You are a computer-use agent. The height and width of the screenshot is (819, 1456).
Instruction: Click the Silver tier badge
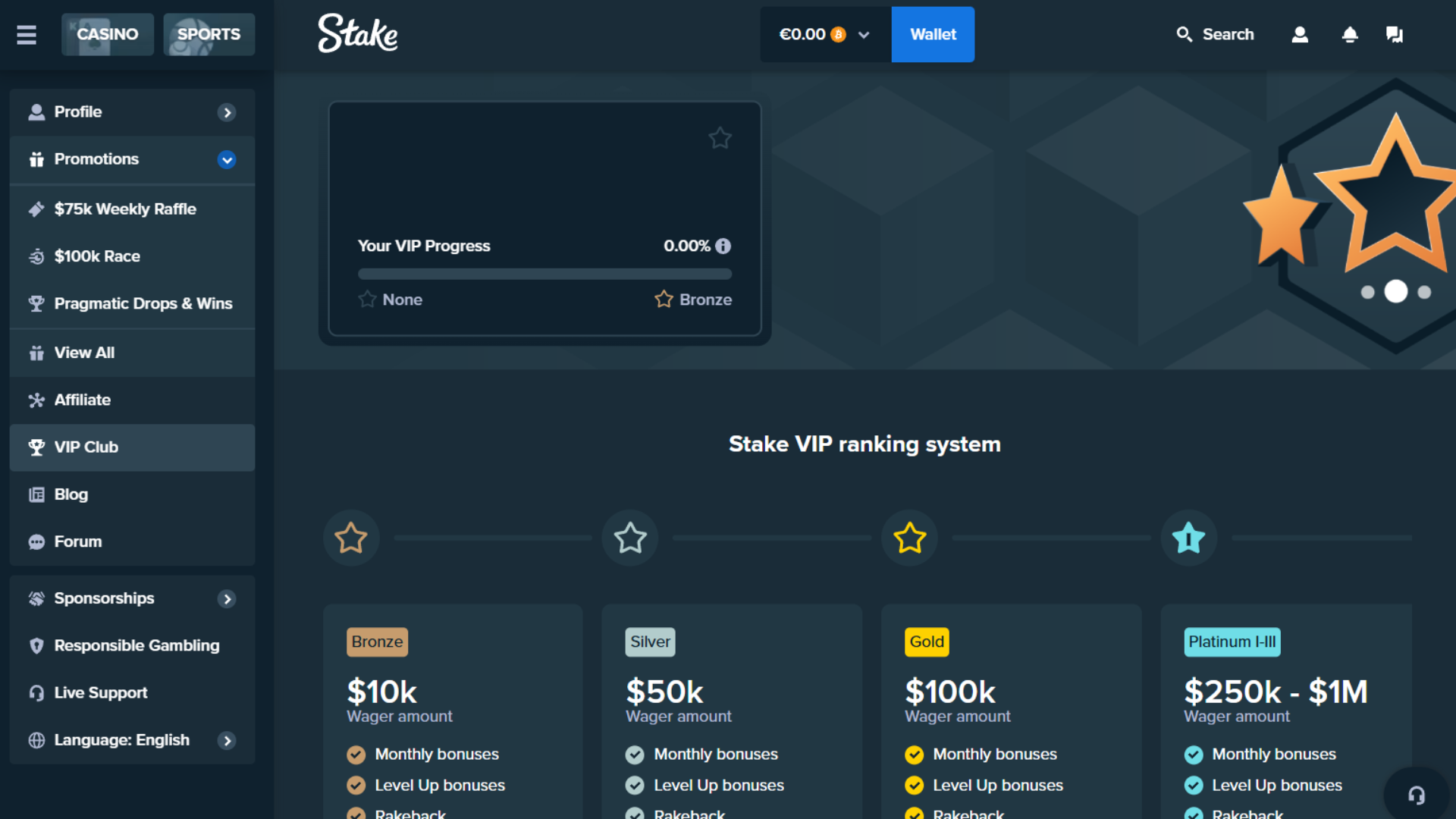pyautogui.click(x=650, y=642)
